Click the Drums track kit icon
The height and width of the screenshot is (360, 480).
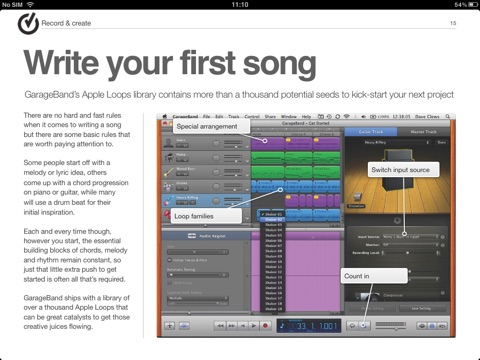(169, 186)
